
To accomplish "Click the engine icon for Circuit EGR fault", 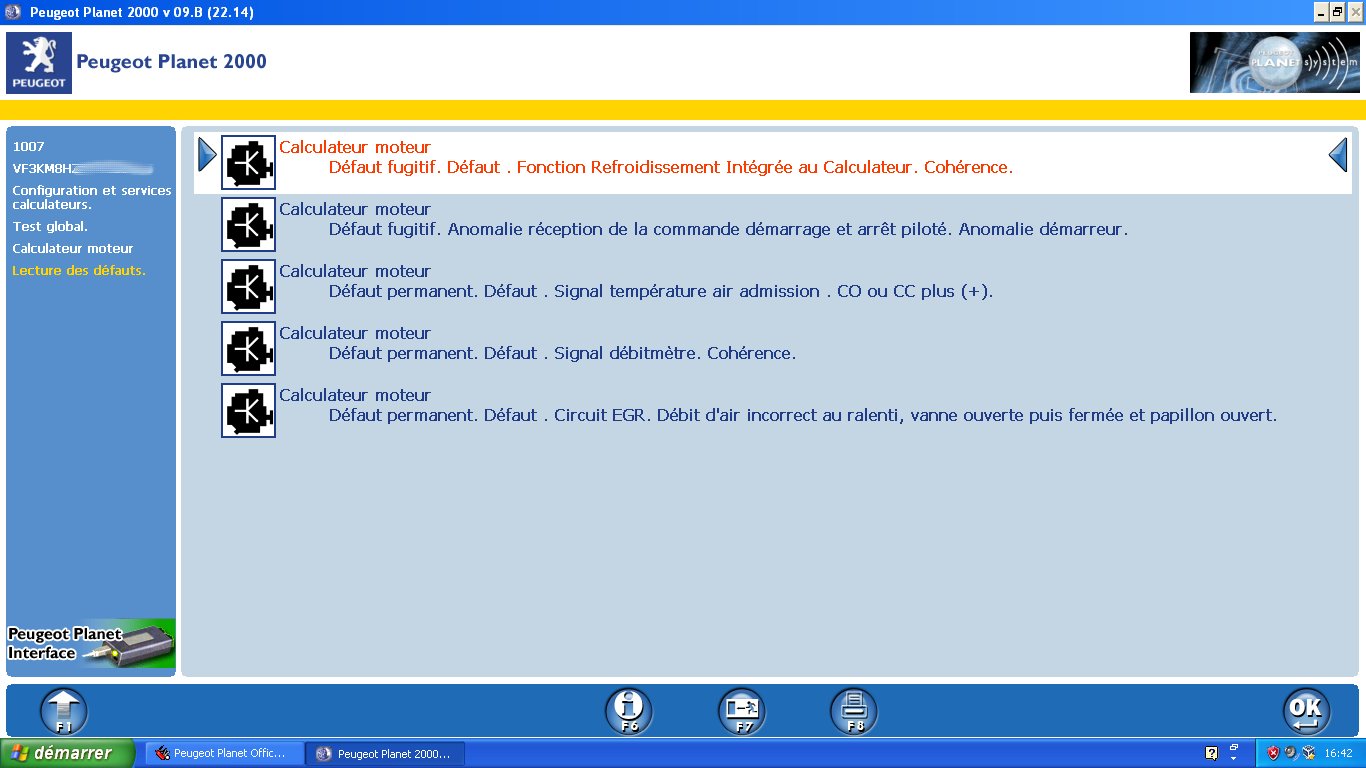I will click(x=248, y=411).
